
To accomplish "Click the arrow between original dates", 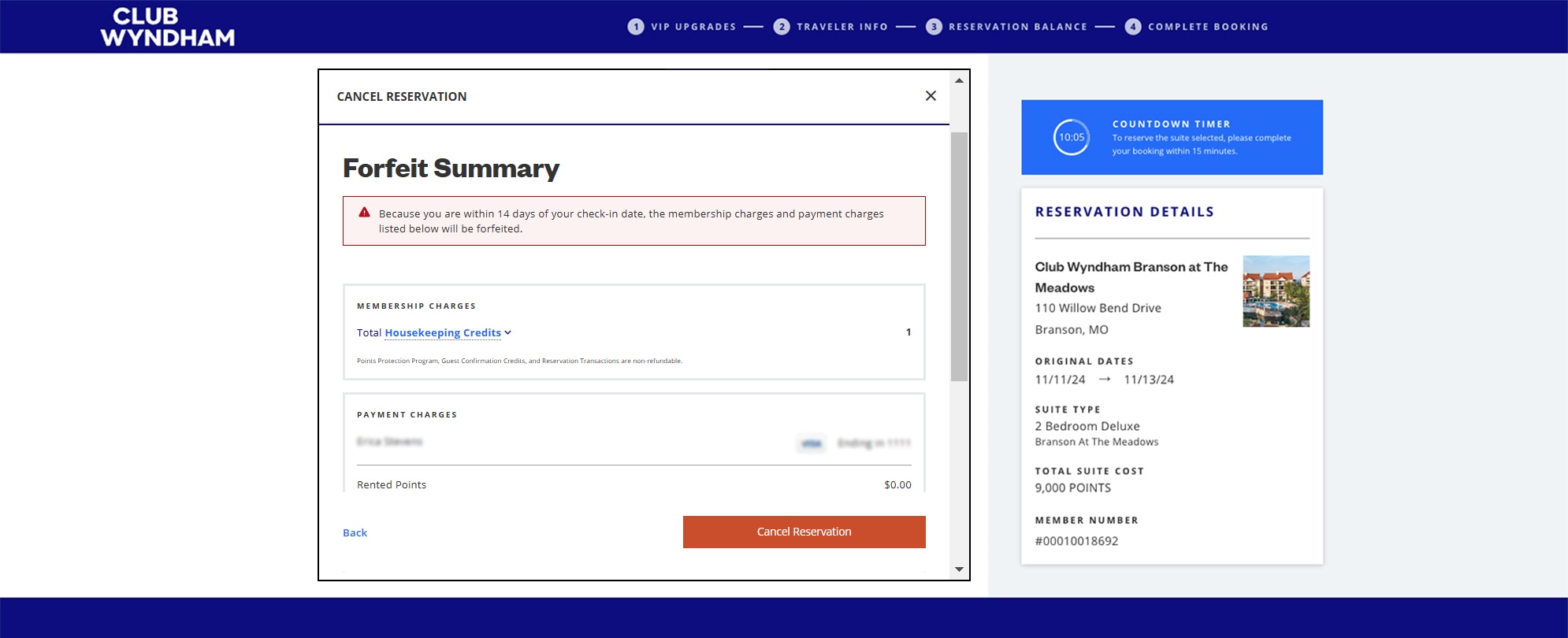I will pyautogui.click(x=1105, y=379).
